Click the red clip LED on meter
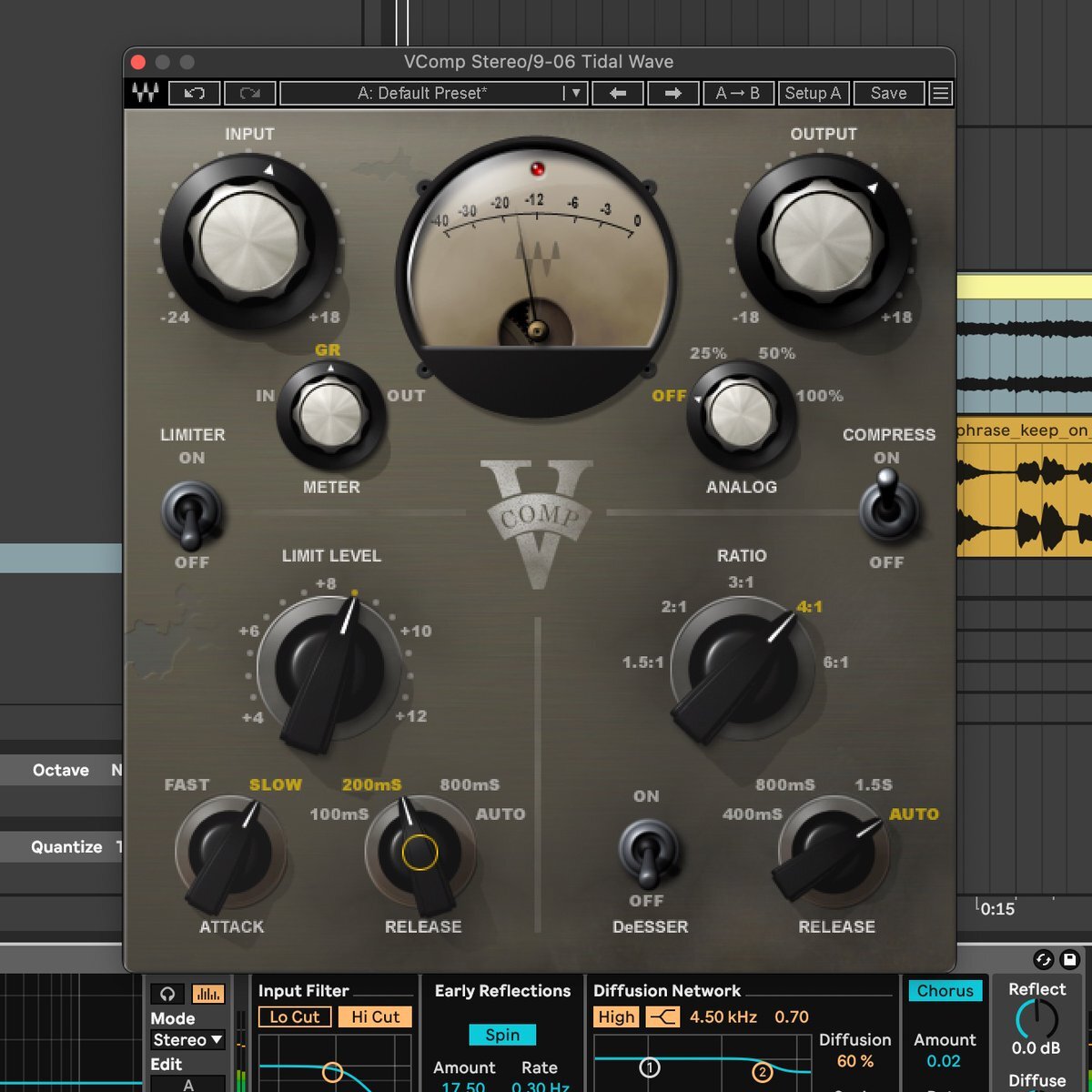This screenshot has height=1092, width=1092. coord(537,169)
